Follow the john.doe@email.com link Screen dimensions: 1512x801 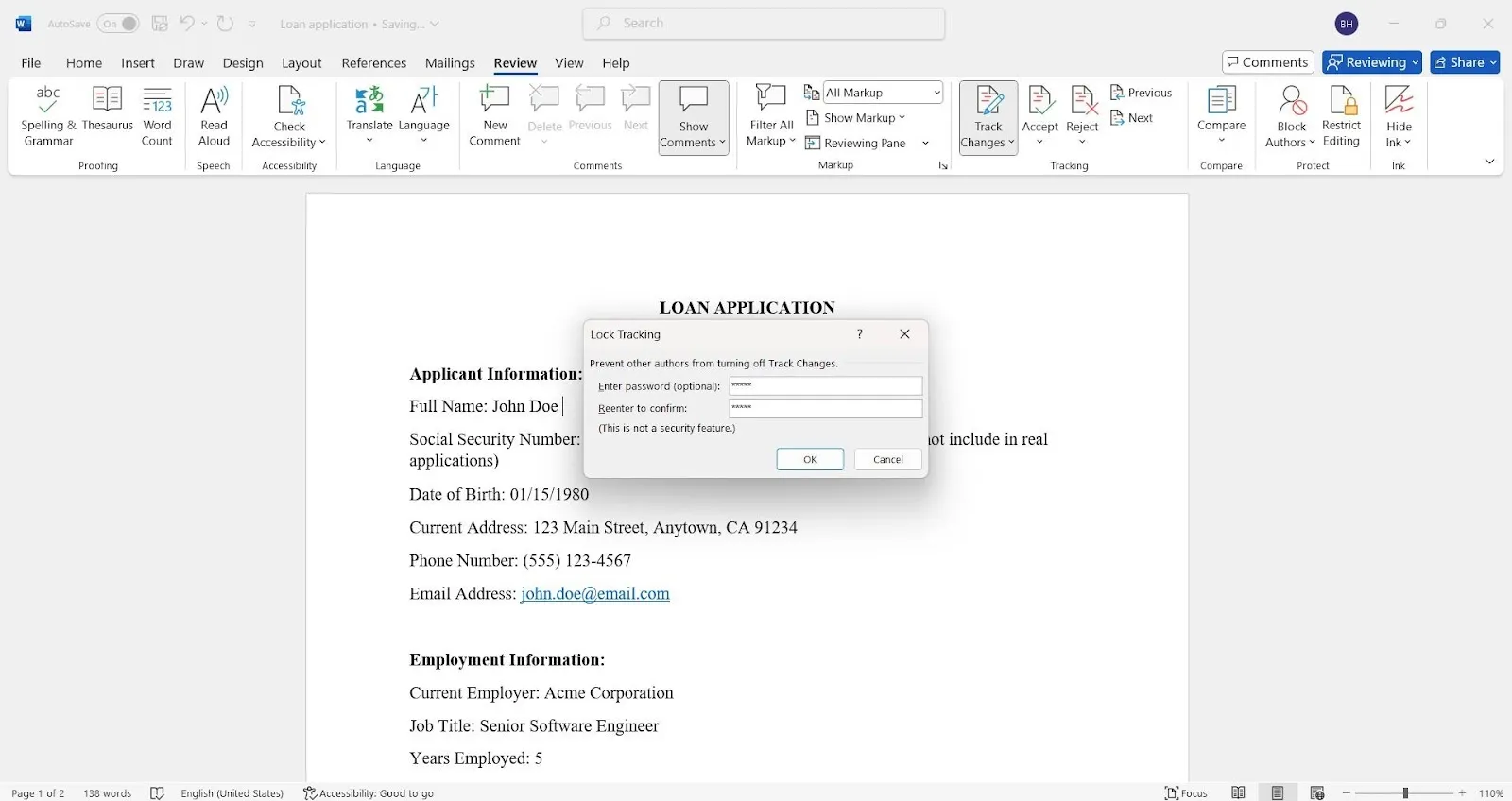595,593
